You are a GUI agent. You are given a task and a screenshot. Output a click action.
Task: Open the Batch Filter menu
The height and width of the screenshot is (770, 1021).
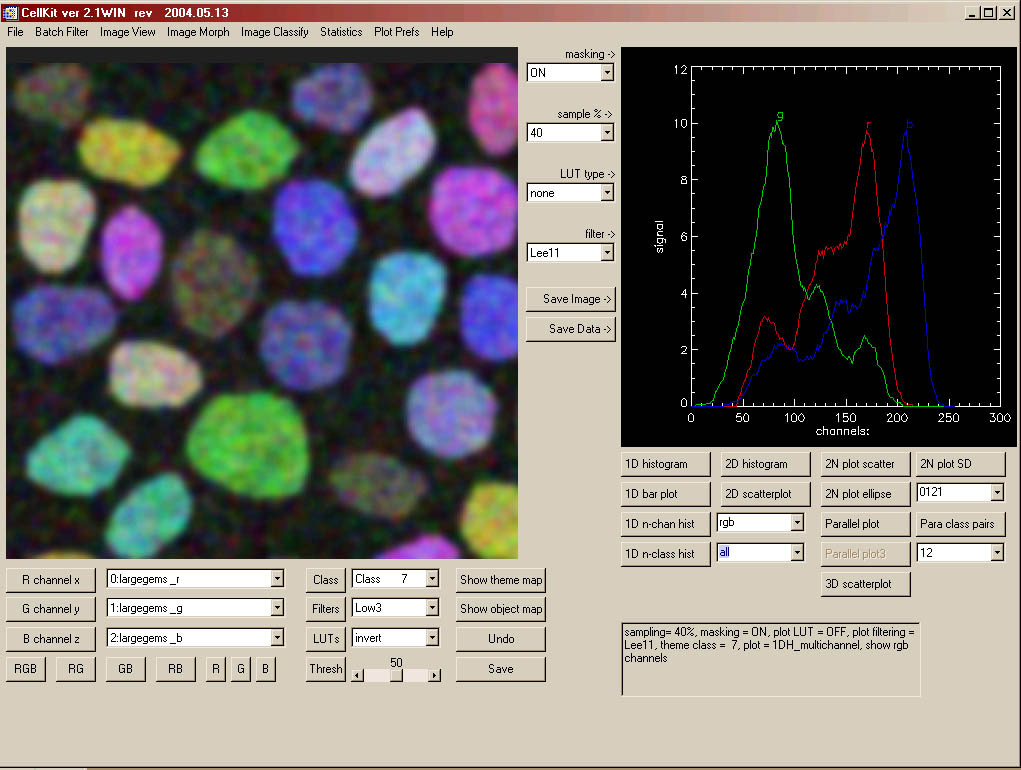click(x=62, y=32)
